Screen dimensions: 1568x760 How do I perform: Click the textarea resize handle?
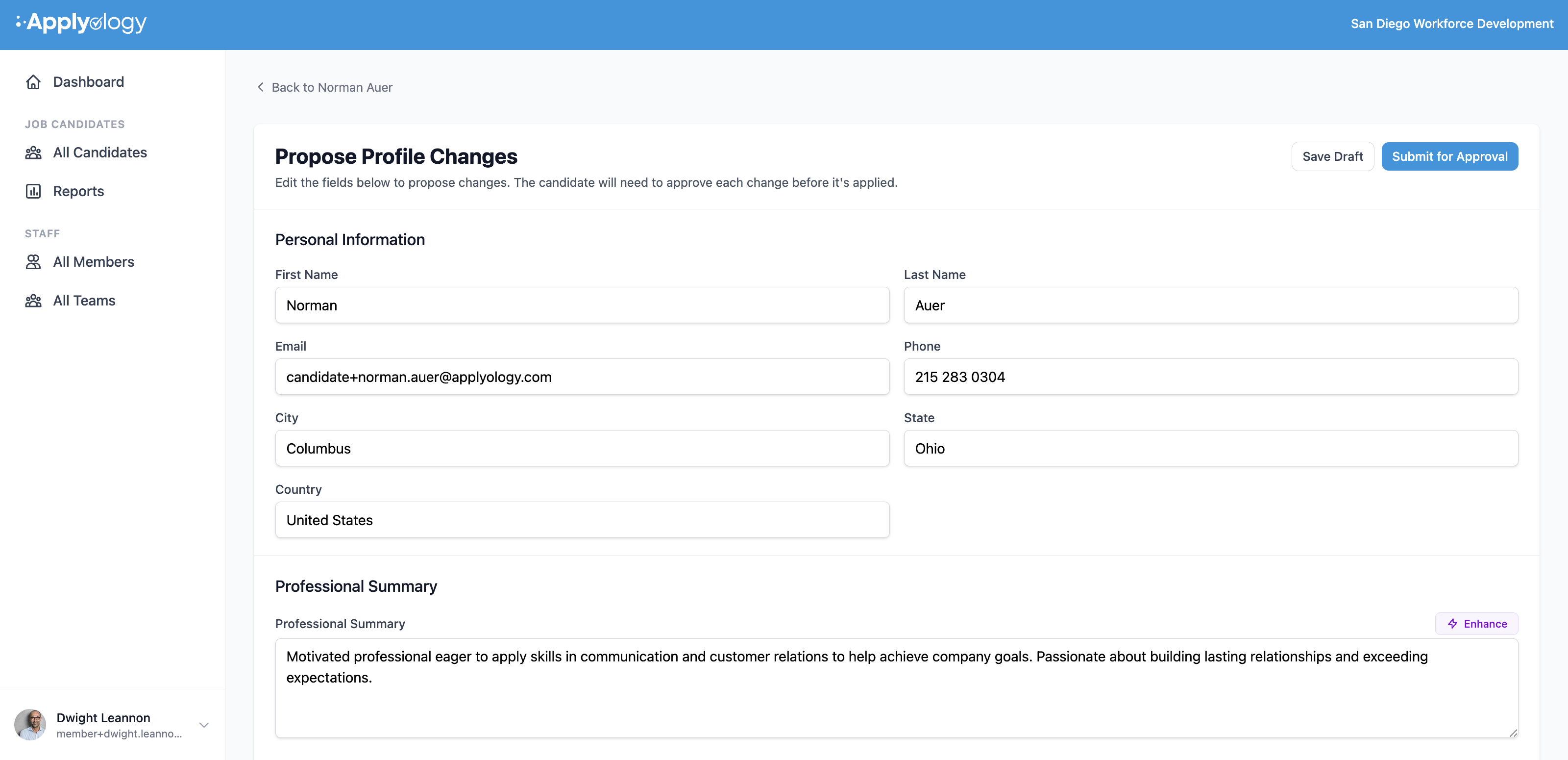(1513, 733)
